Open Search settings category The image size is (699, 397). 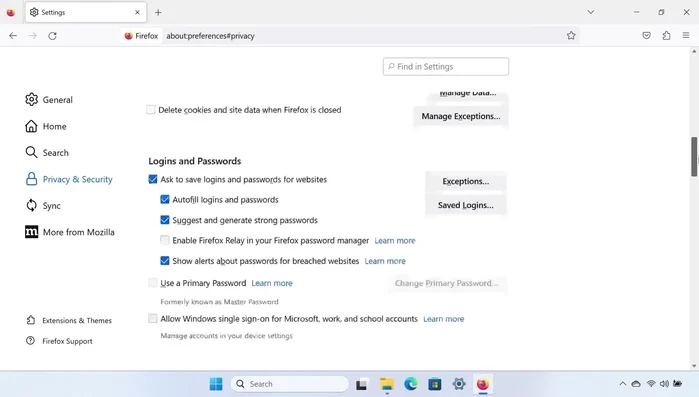(x=47, y=152)
